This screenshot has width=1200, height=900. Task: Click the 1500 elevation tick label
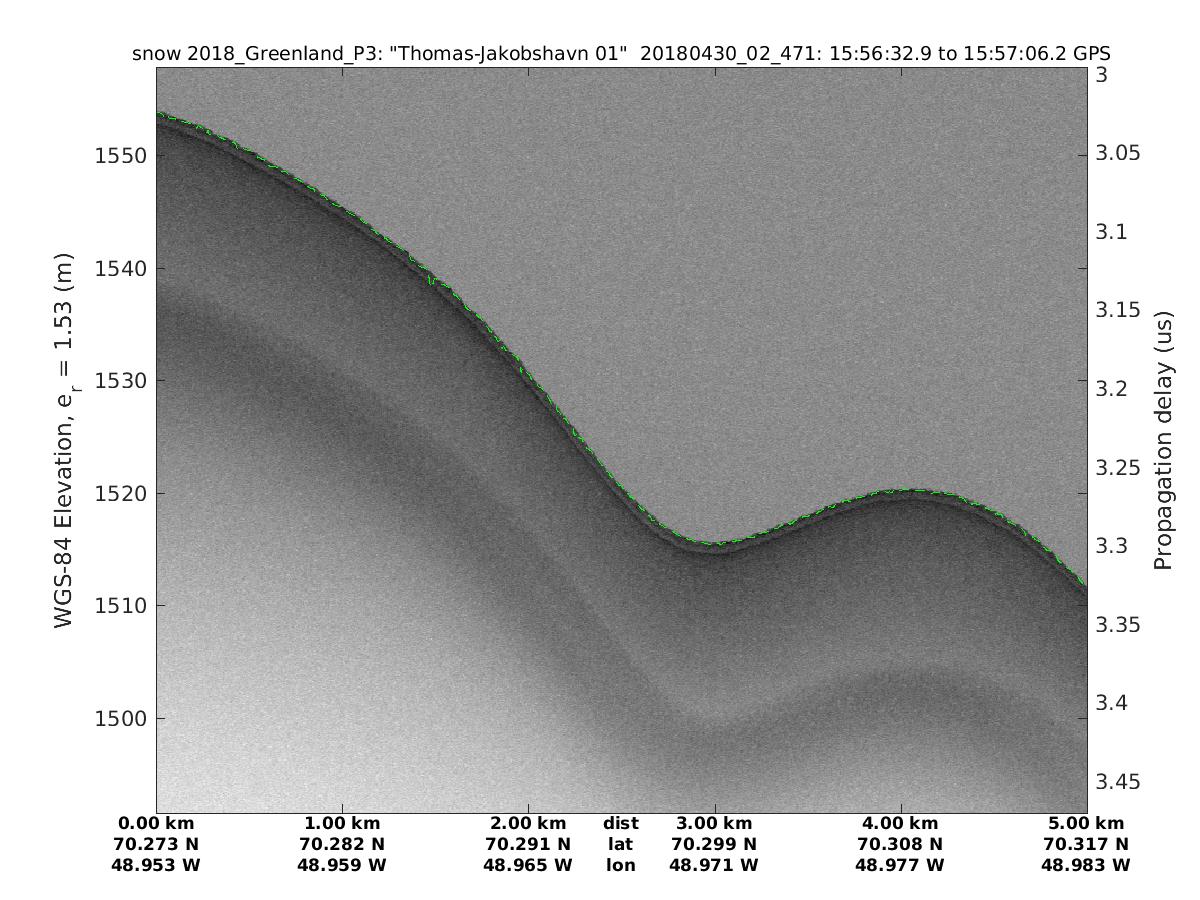(x=120, y=718)
